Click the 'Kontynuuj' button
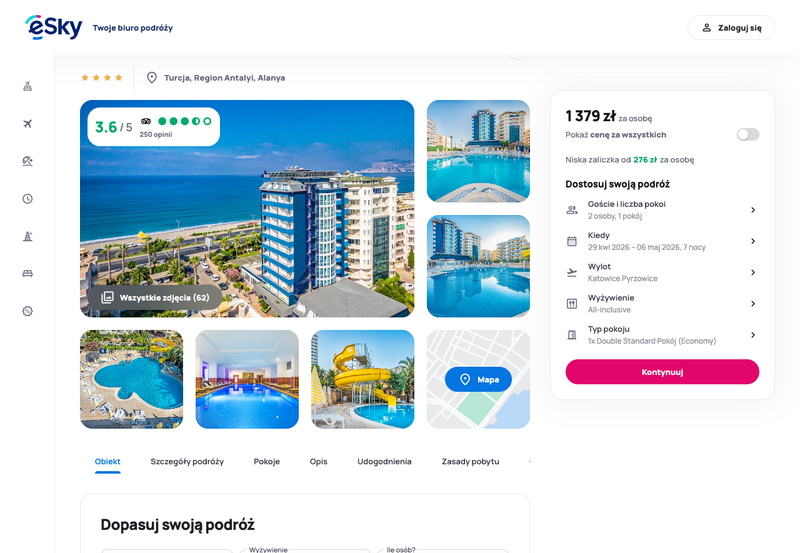Viewport: 800px width, 553px height. click(x=662, y=372)
